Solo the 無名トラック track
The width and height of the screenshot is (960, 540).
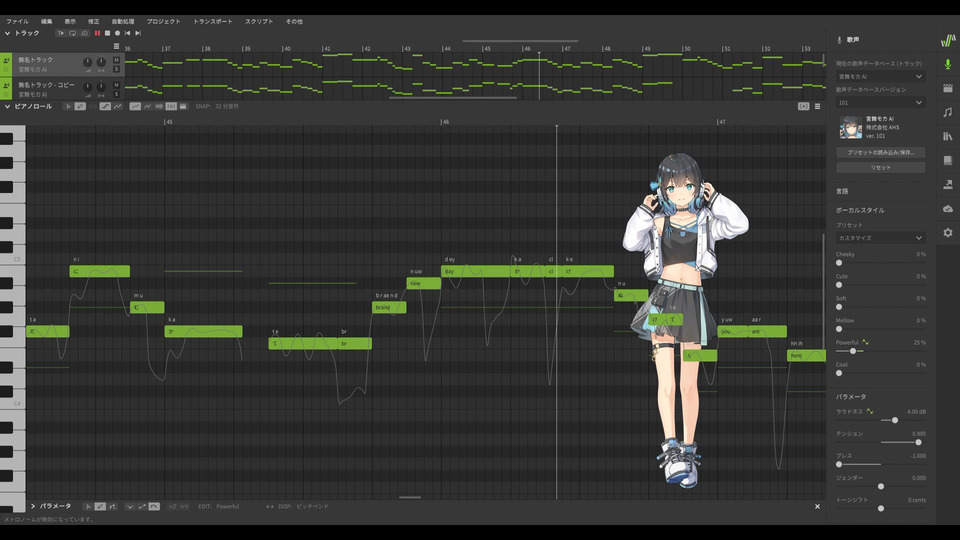[116, 69]
